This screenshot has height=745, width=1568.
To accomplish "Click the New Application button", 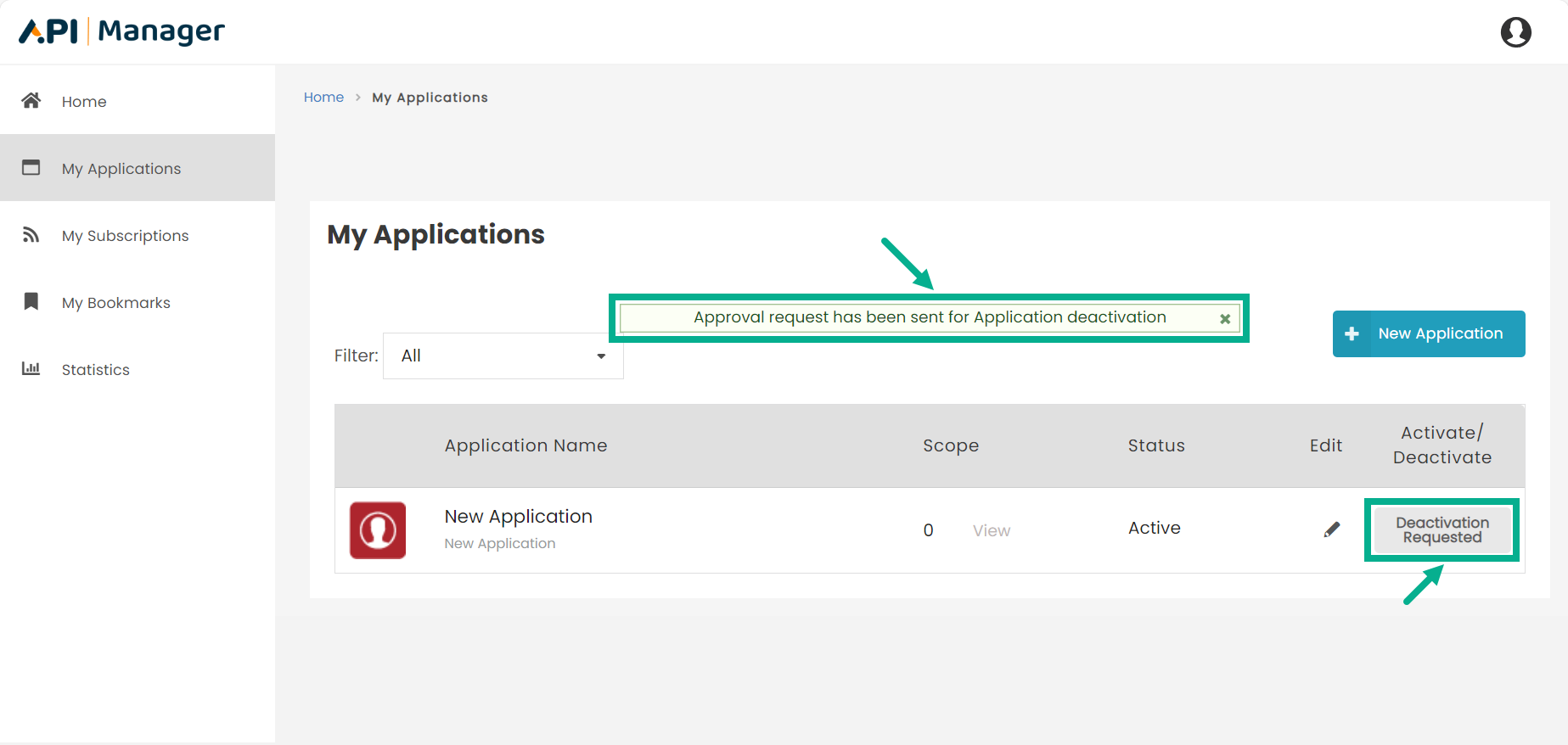I will [1428, 334].
